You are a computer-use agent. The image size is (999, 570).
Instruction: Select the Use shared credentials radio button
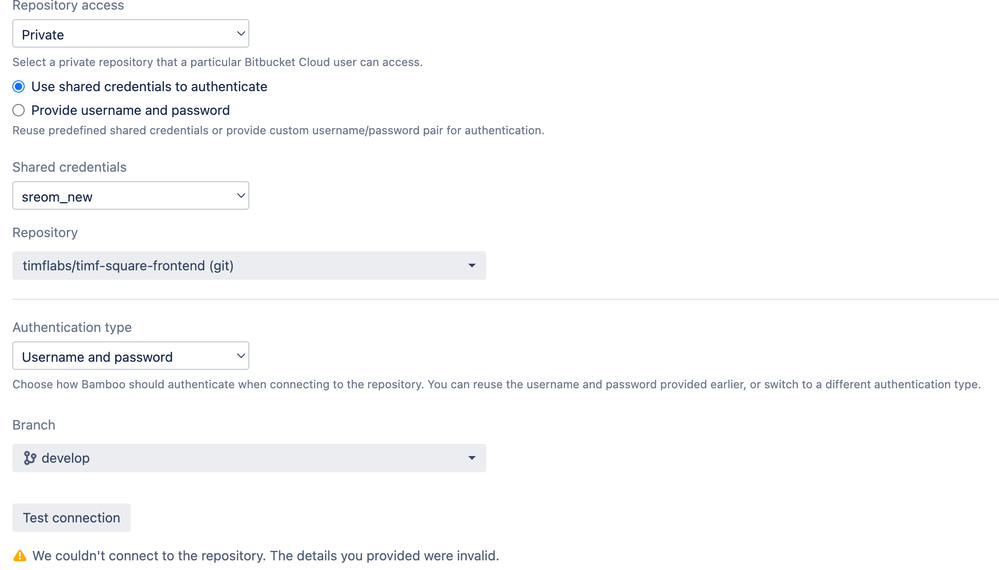[18, 87]
